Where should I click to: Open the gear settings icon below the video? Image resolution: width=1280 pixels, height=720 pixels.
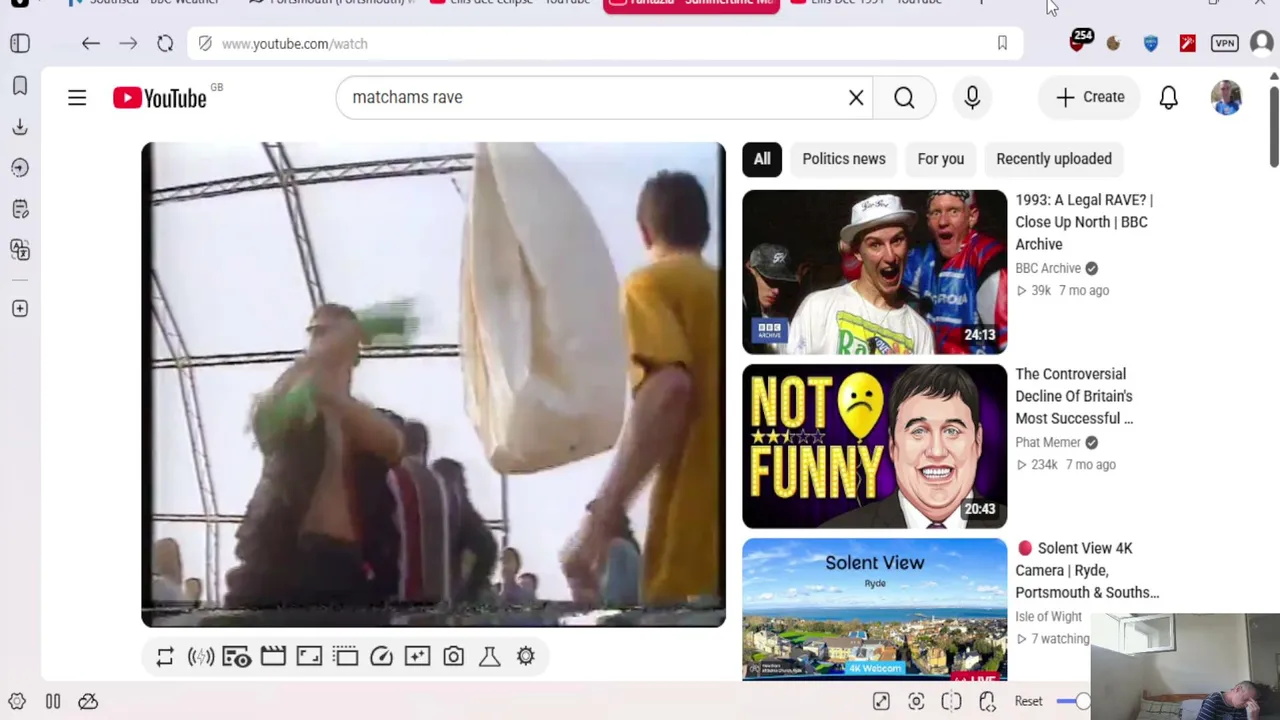coord(526,656)
